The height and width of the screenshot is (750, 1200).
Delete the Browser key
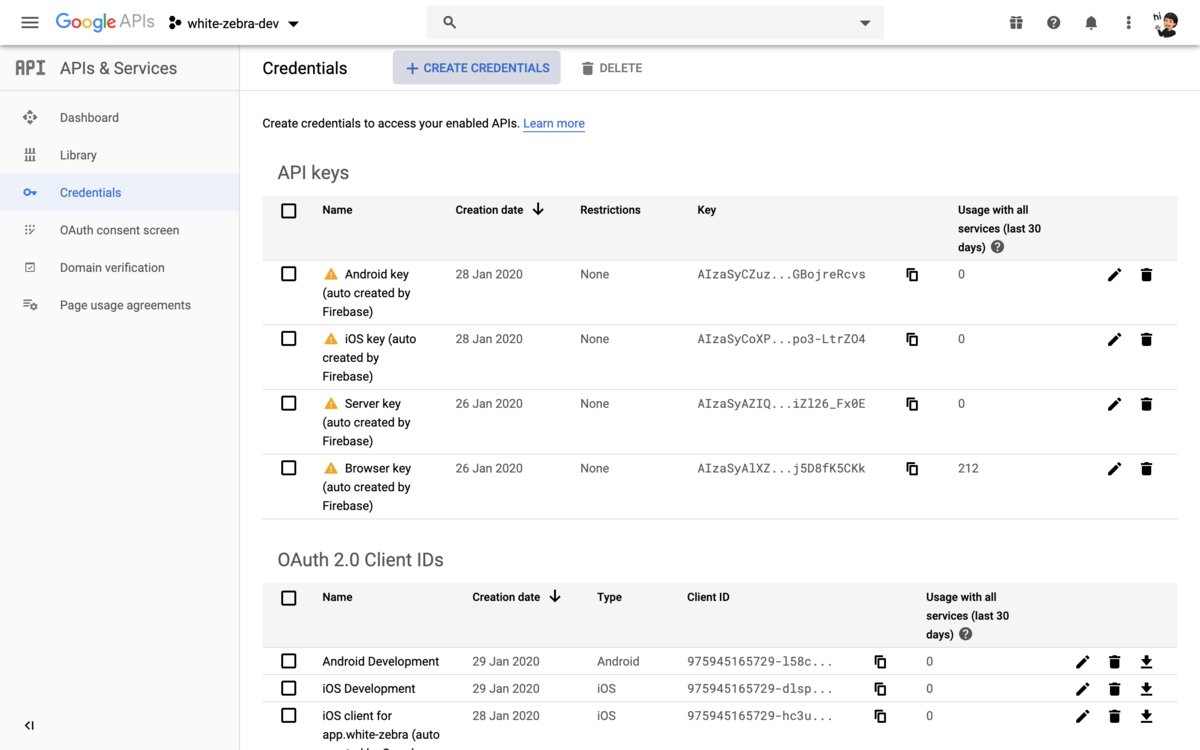tap(1146, 468)
